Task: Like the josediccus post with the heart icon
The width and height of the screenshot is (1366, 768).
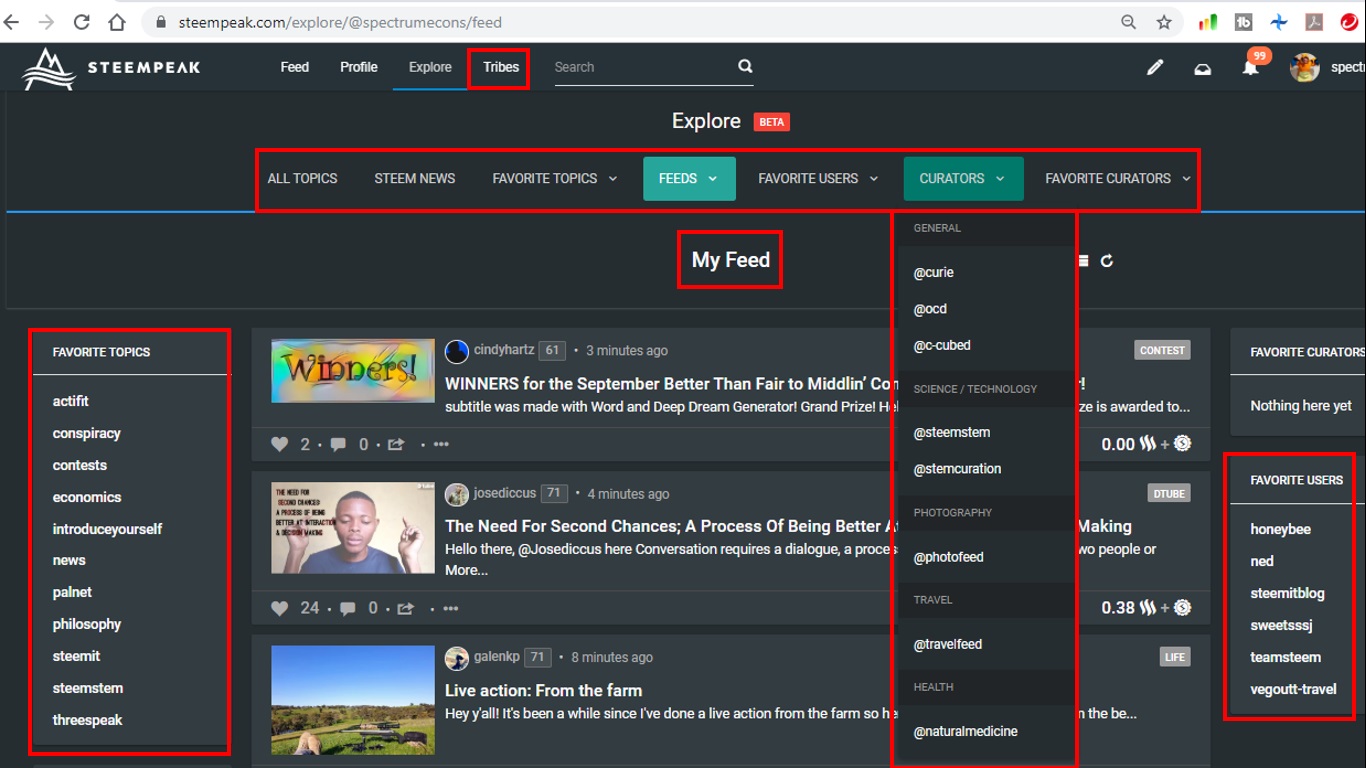Action: tap(280, 608)
